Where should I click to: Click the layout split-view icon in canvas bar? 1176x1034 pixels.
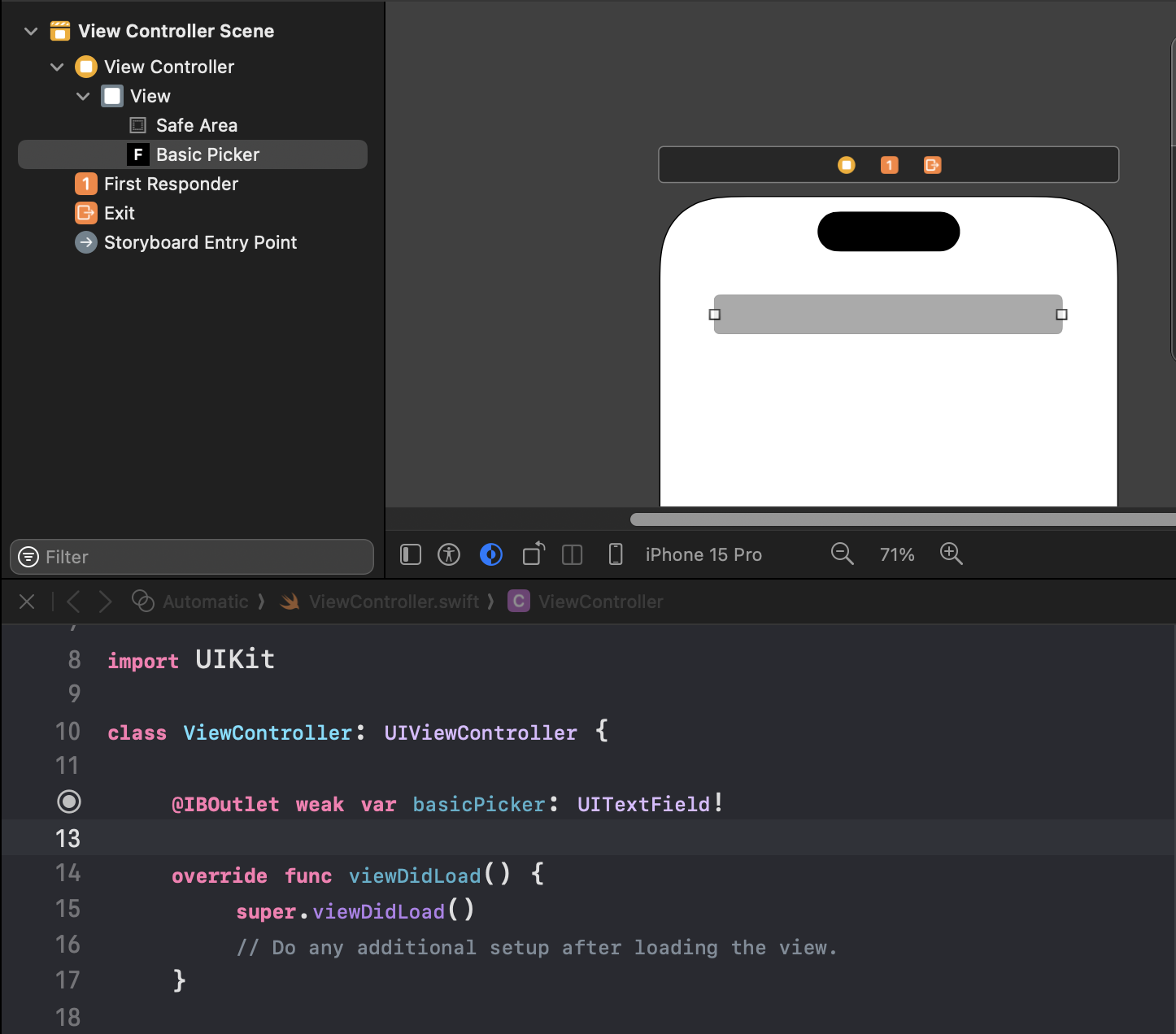(x=573, y=554)
